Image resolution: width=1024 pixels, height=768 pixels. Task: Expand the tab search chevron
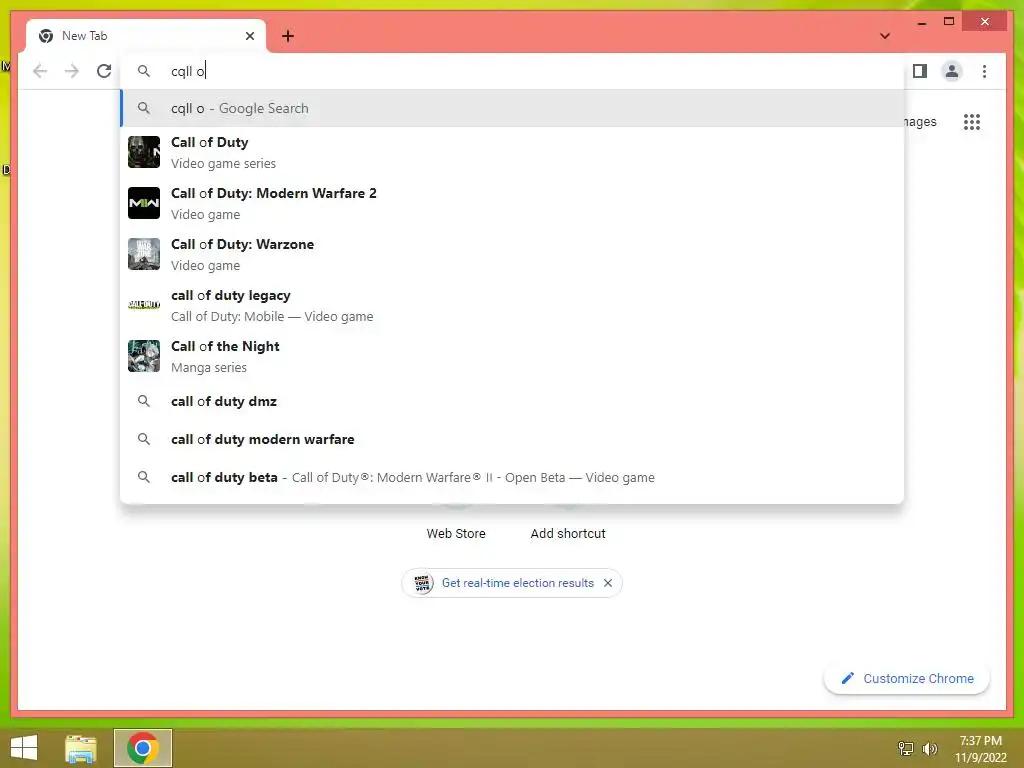click(885, 36)
